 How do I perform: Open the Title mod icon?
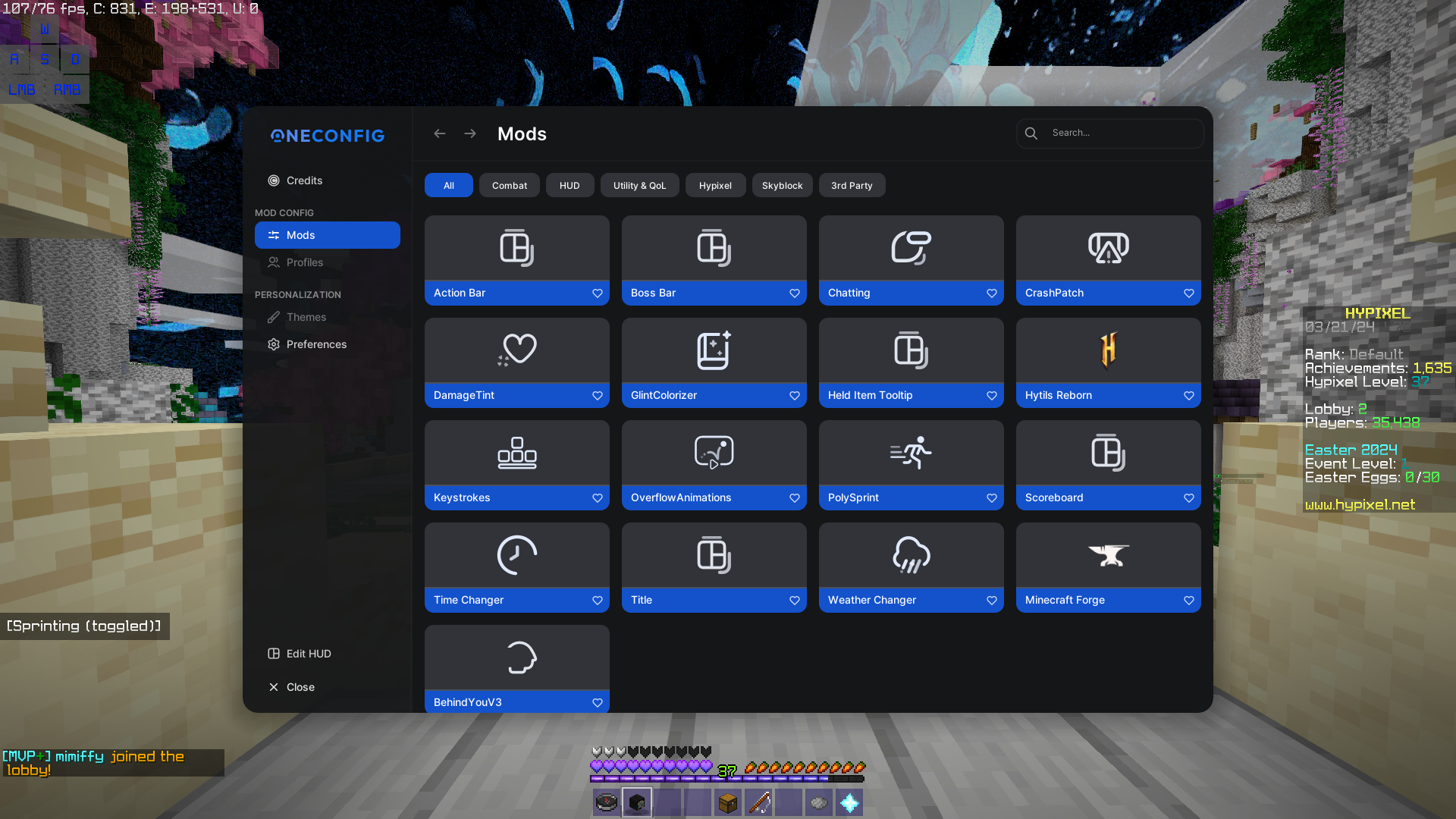pos(714,555)
